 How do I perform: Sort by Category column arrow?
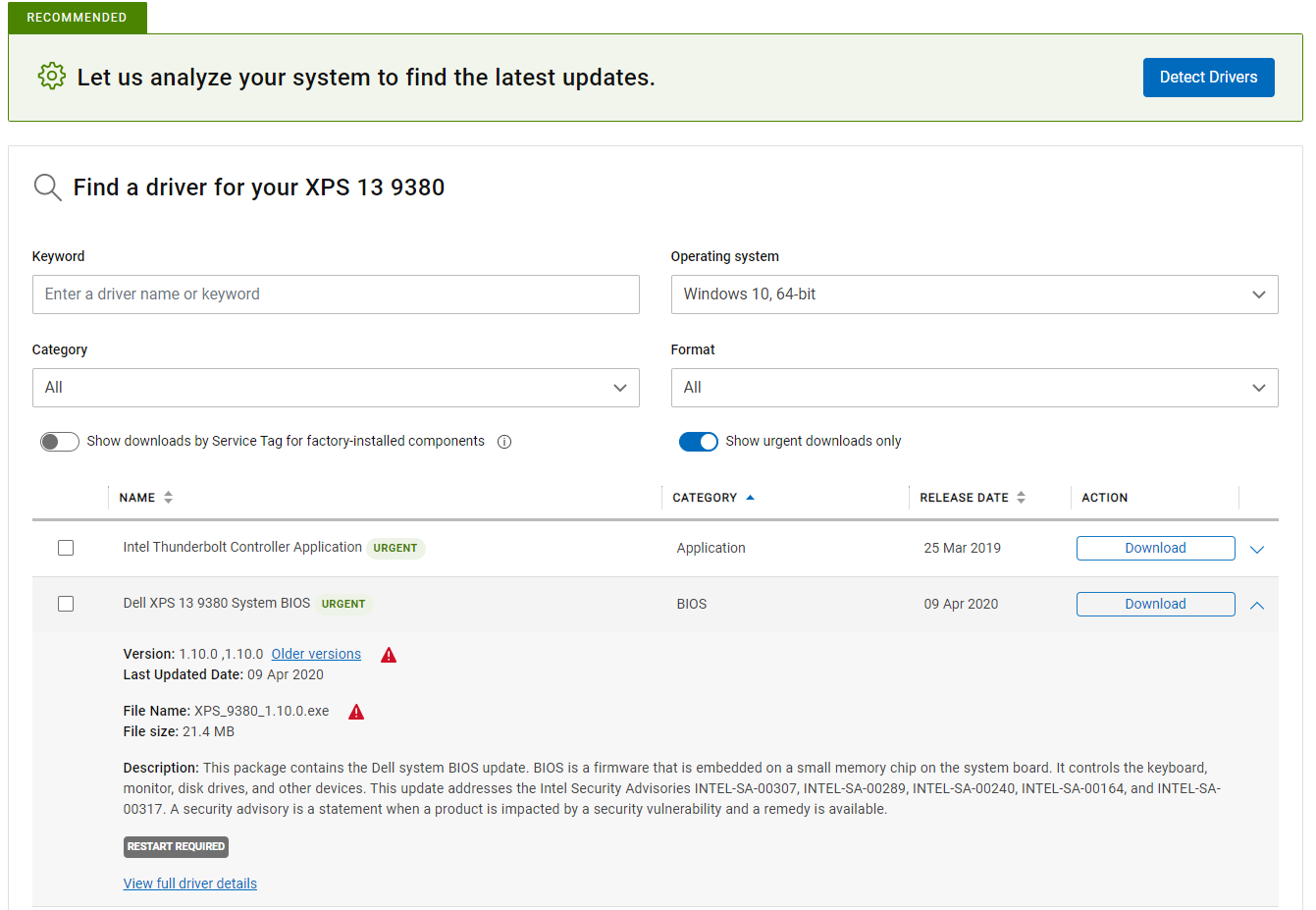(x=751, y=498)
